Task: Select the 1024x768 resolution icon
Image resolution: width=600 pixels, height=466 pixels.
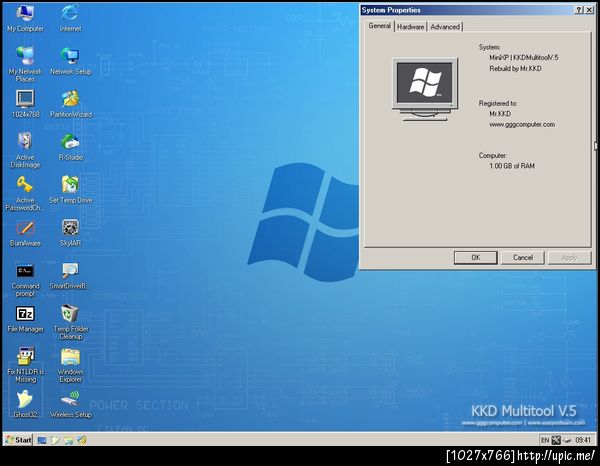Action: click(x=25, y=103)
